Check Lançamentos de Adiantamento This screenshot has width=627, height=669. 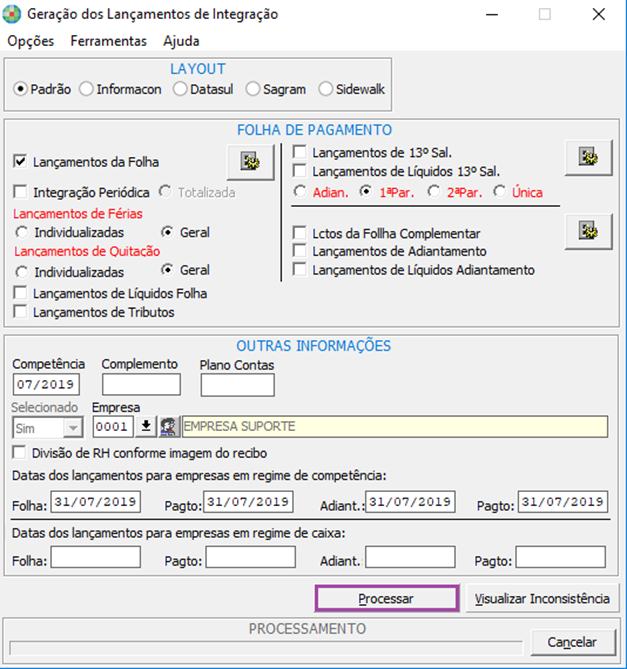coord(299,251)
